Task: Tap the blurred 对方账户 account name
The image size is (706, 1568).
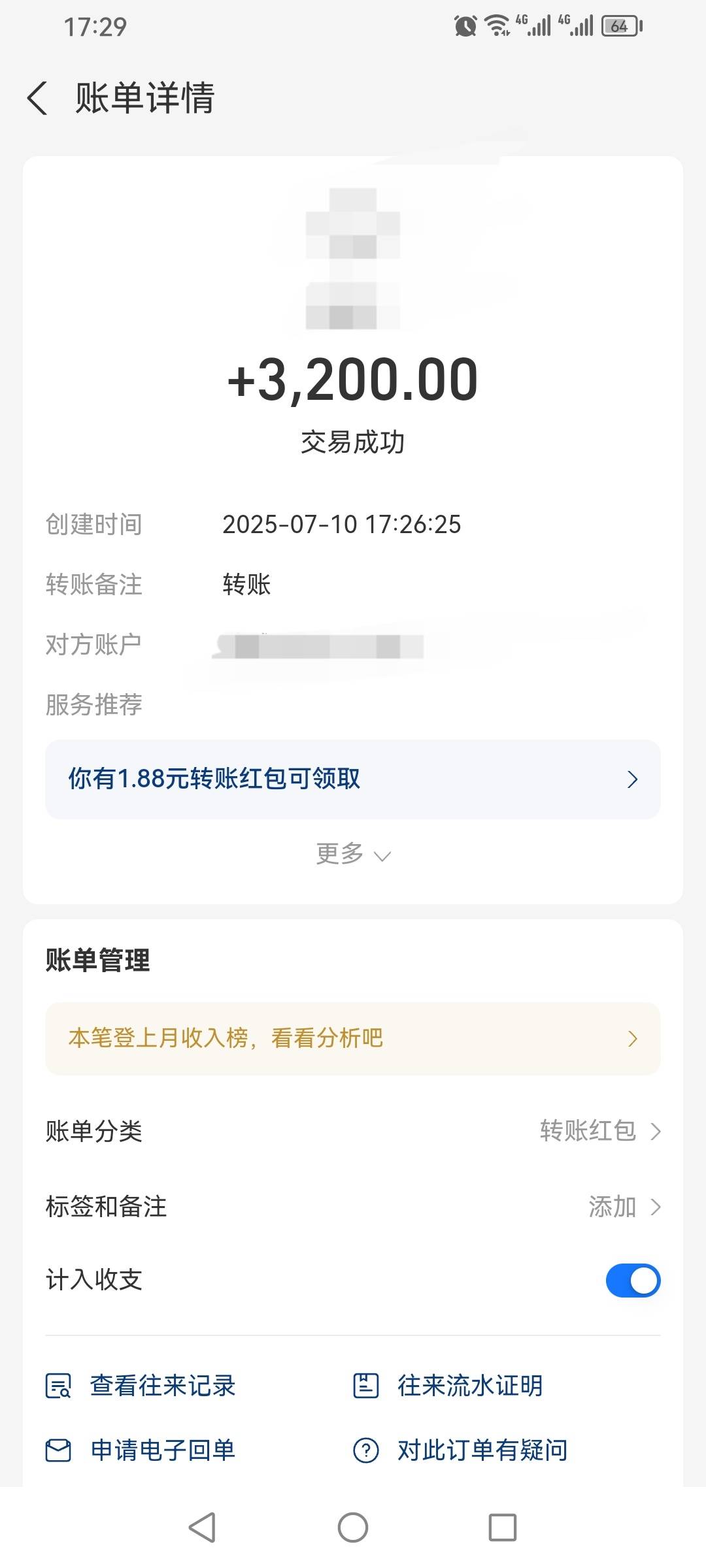Action: (x=319, y=645)
